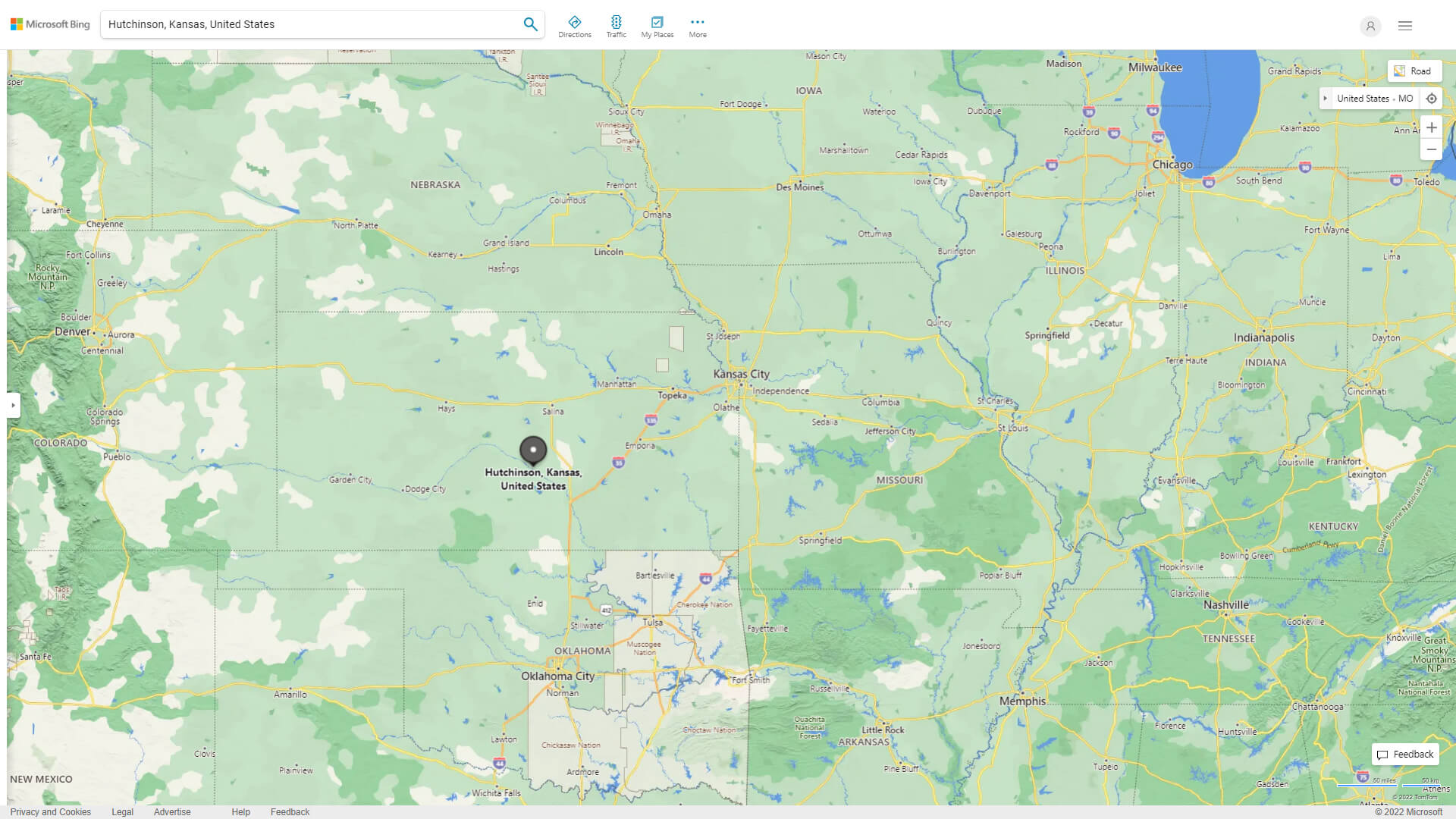Click the Microsoft Bing logo

coord(50,24)
